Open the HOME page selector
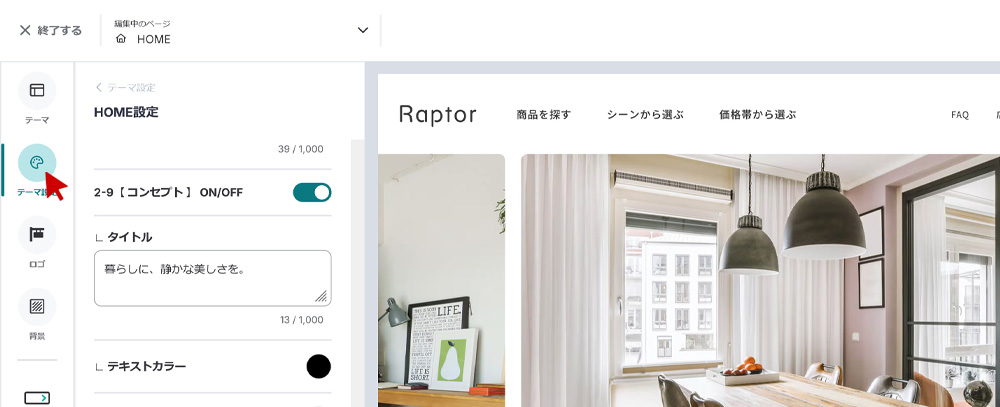This screenshot has width=1000, height=407. (241, 31)
